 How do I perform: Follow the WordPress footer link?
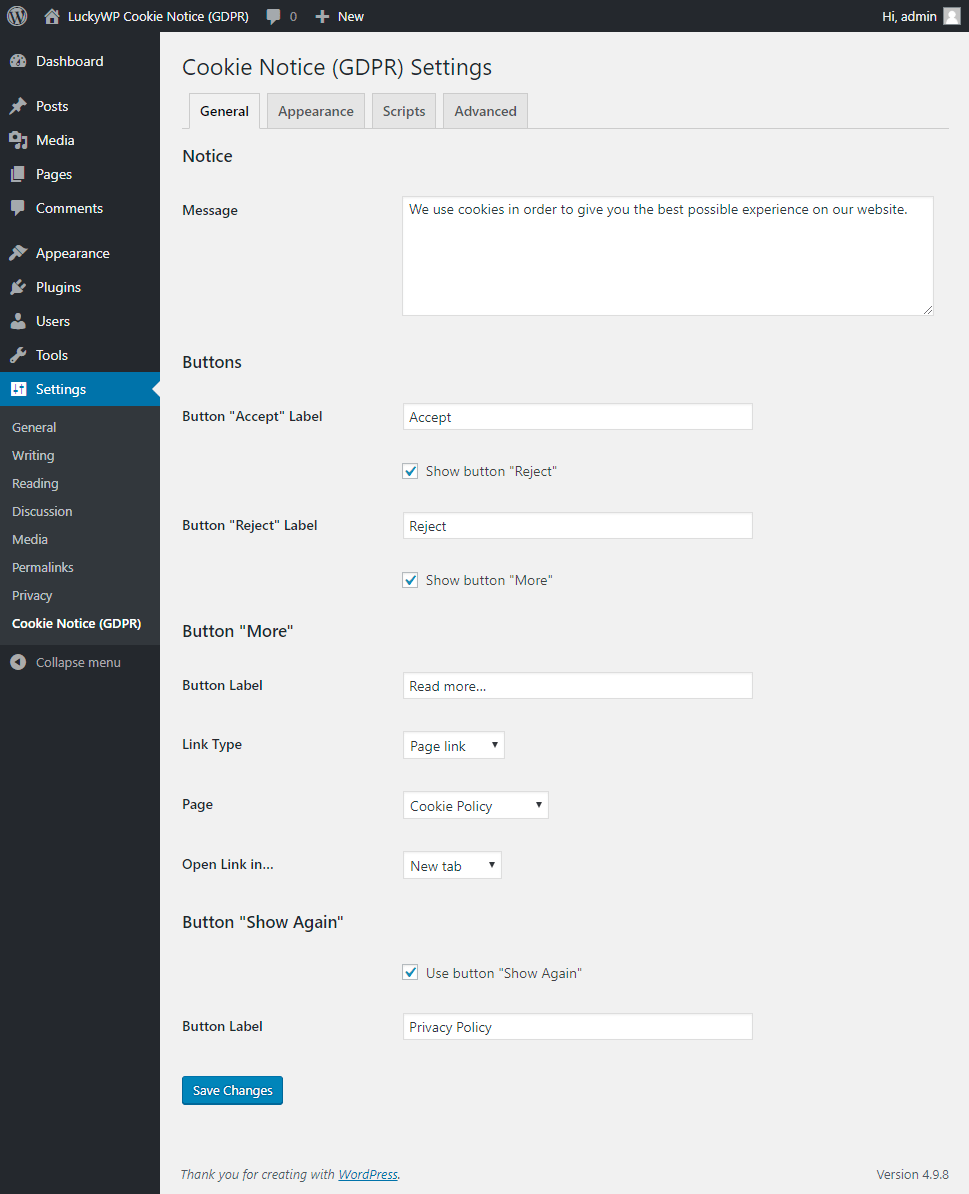point(368,1174)
